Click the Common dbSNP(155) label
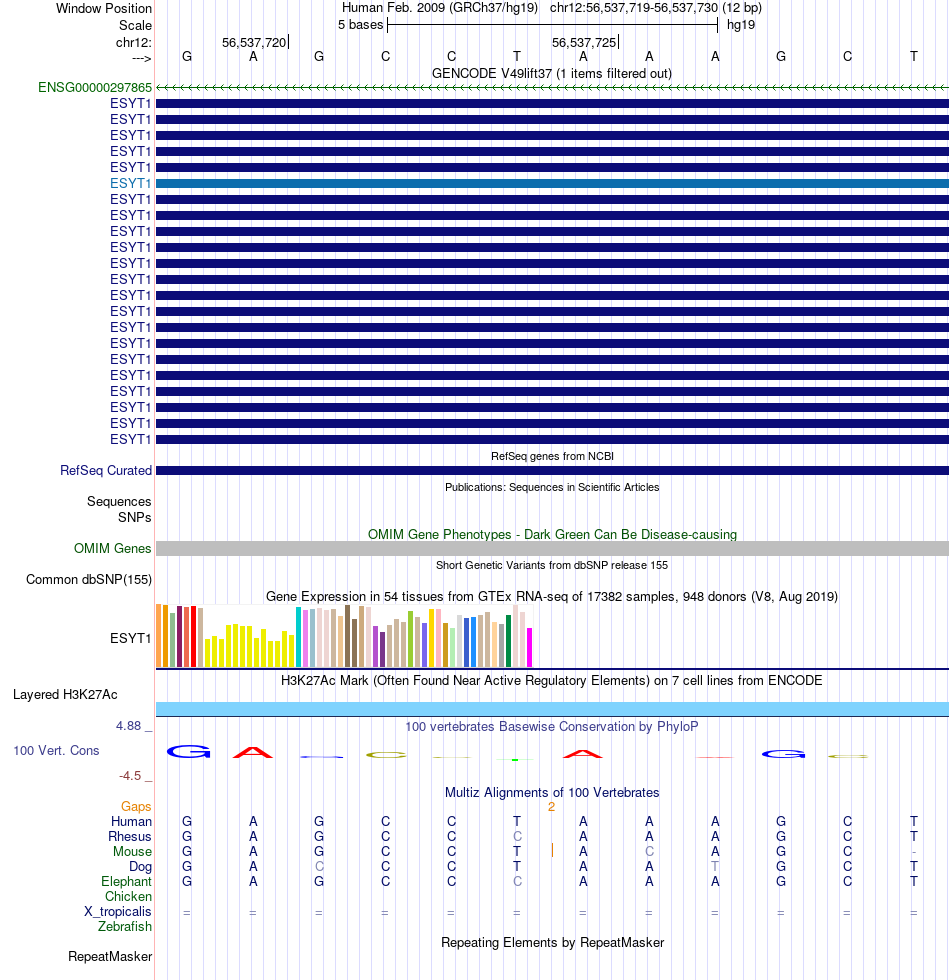 click(89, 579)
